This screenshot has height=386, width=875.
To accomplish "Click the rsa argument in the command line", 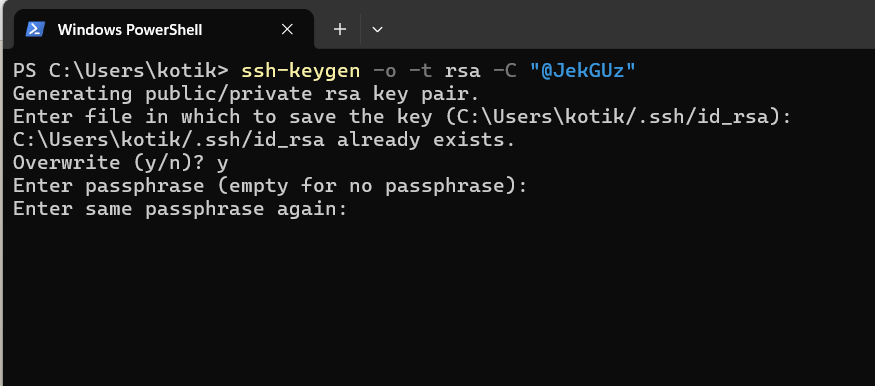I will 463,73.
